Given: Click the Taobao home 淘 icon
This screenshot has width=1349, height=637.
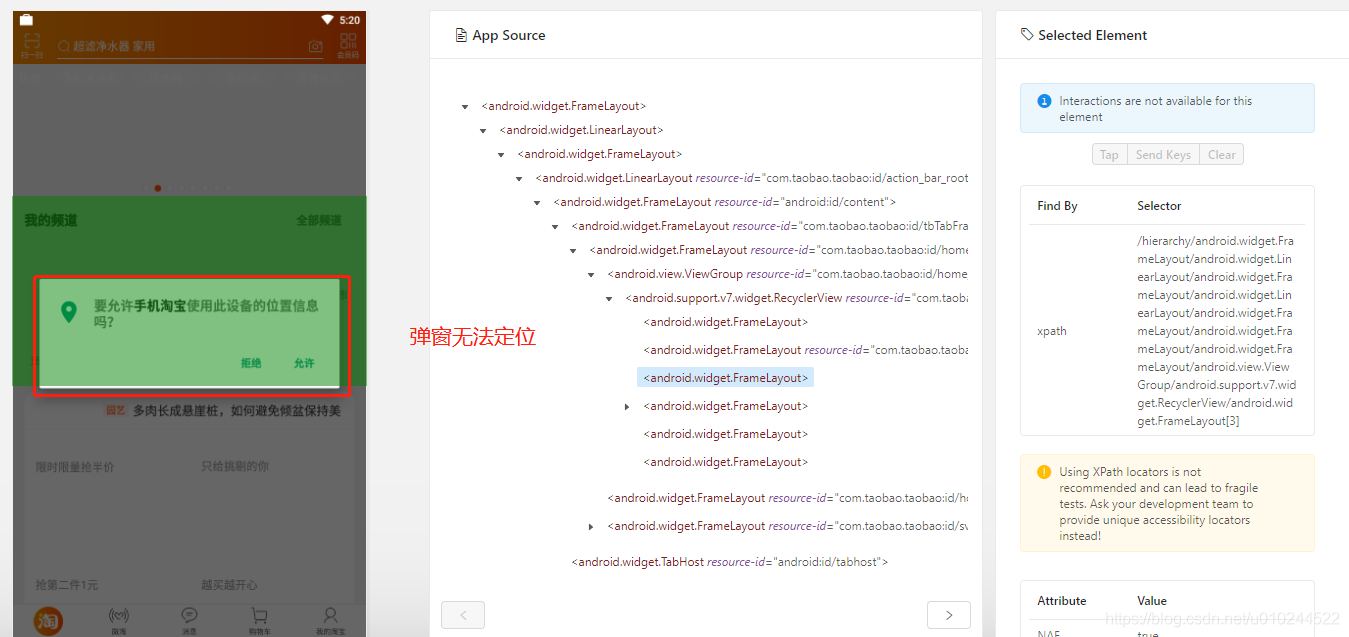Looking at the screenshot, I should click(47, 620).
